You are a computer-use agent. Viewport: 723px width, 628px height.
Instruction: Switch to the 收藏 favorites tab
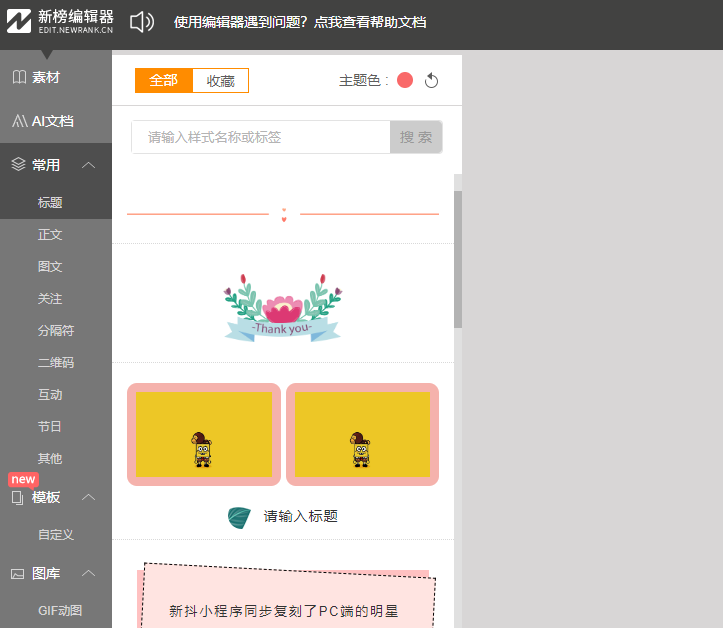pyautogui.click(x=220, y=81)
